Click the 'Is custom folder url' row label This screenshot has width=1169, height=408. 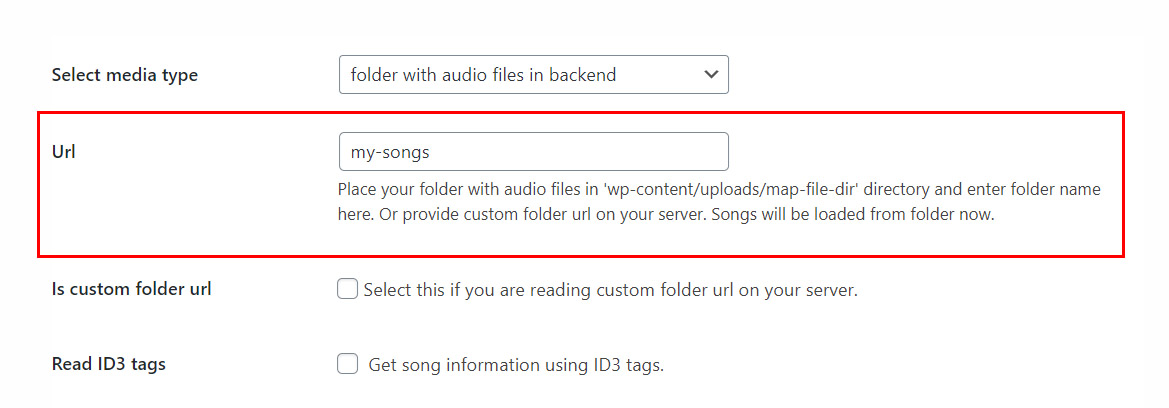(x=131, y=290)
